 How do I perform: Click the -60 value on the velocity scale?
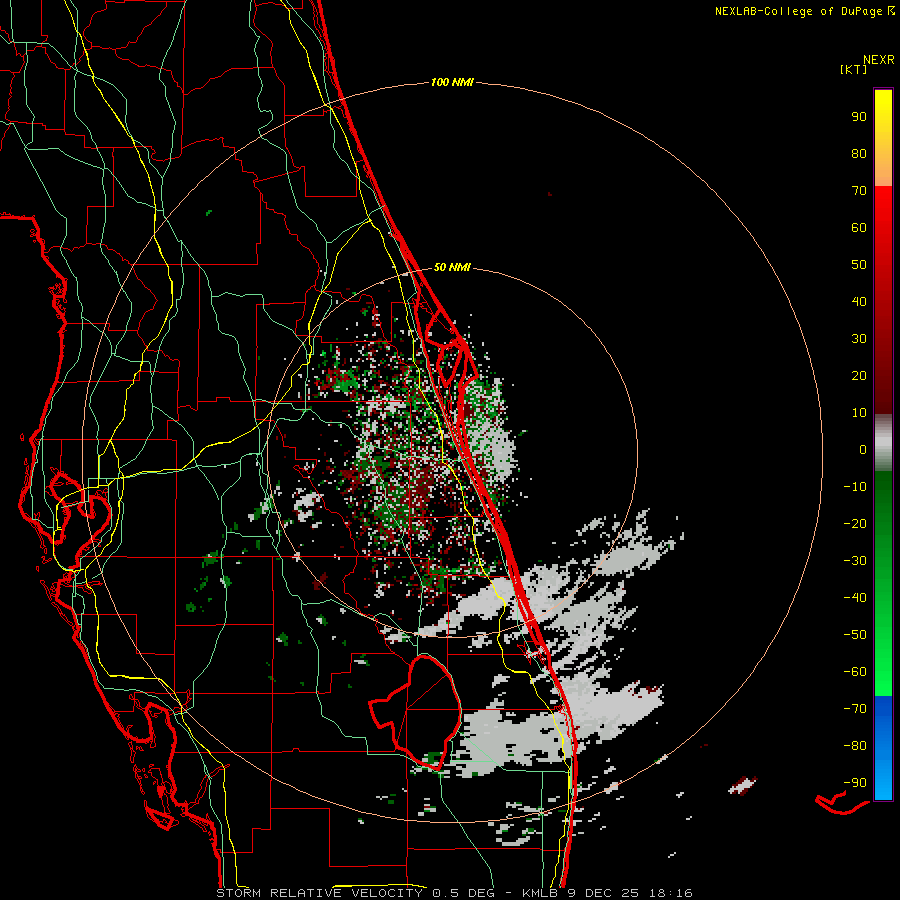(x=855, y=672)
